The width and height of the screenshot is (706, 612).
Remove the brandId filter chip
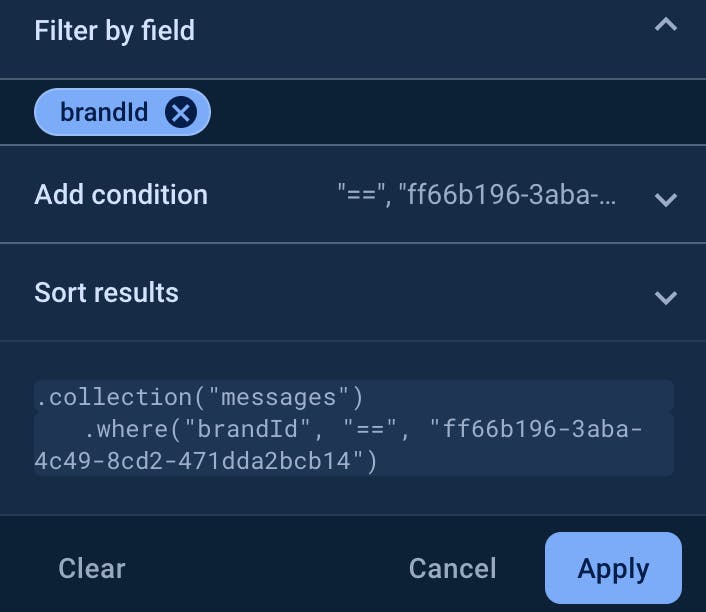180,113
